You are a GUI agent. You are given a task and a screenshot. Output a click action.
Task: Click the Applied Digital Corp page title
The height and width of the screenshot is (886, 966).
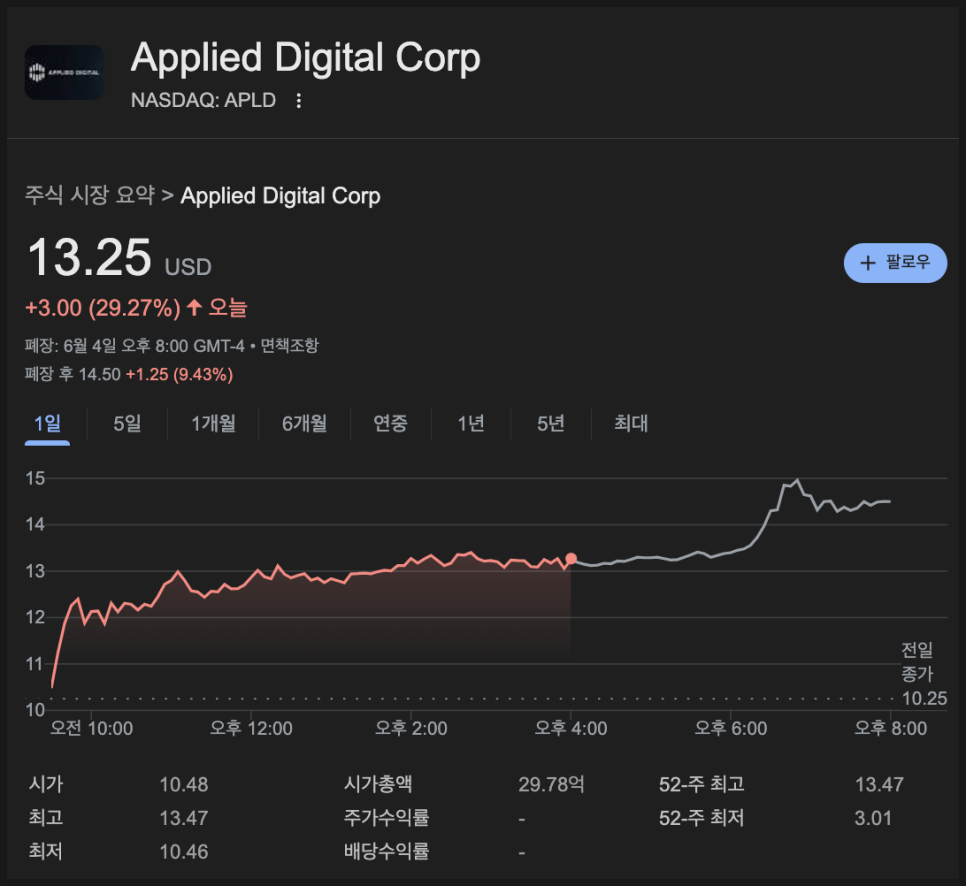tap(306, 58)
